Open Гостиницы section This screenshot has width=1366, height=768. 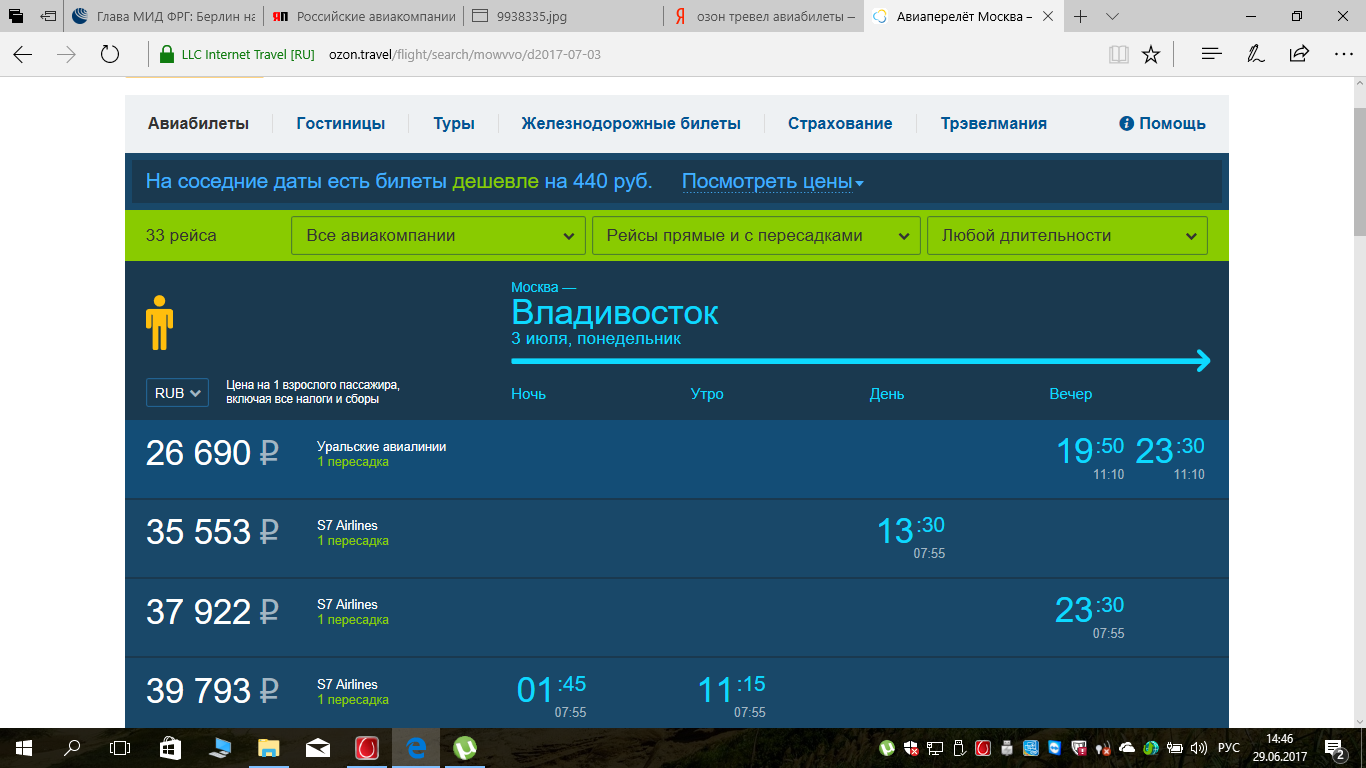(x=341, y=124)
